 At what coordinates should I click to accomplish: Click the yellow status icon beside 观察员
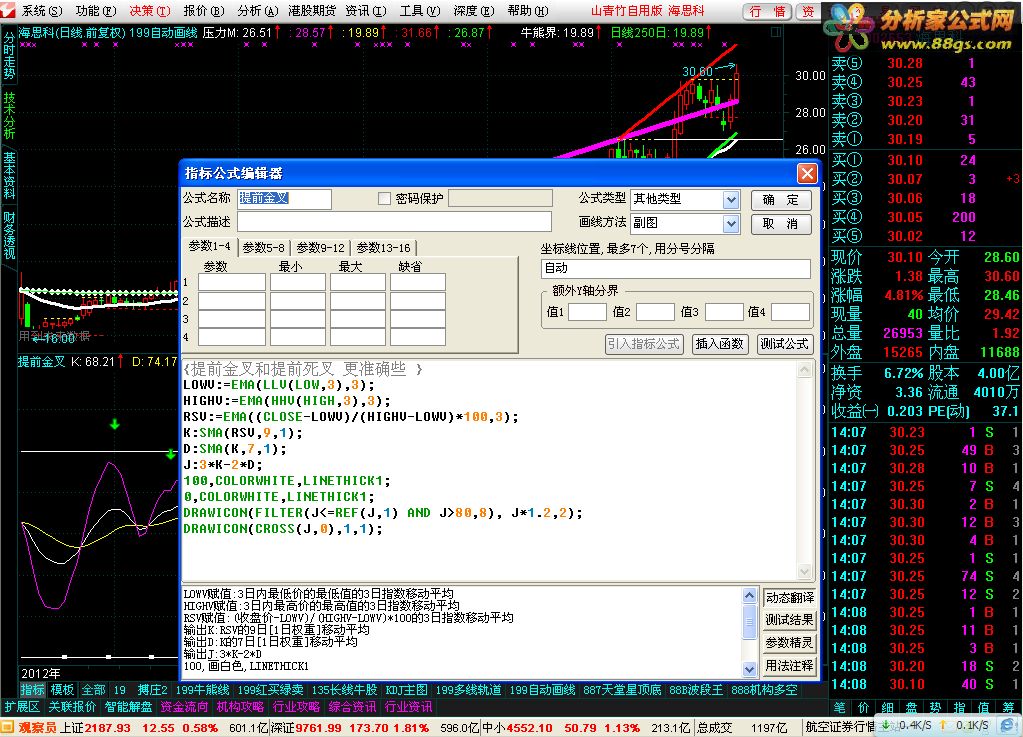pyautogui.click(x=8, y=727)
